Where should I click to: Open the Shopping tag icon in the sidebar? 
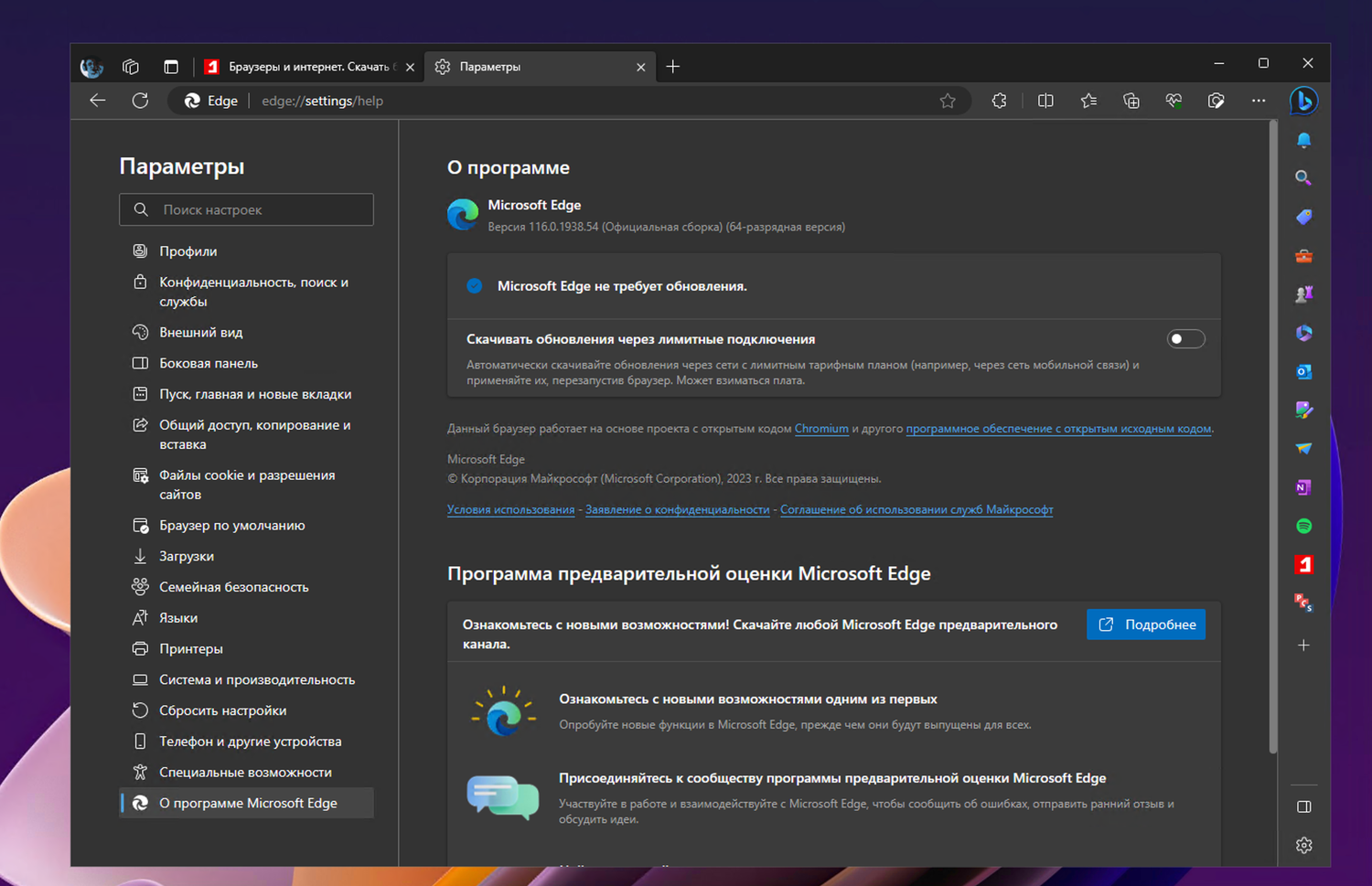[1304, 217]
